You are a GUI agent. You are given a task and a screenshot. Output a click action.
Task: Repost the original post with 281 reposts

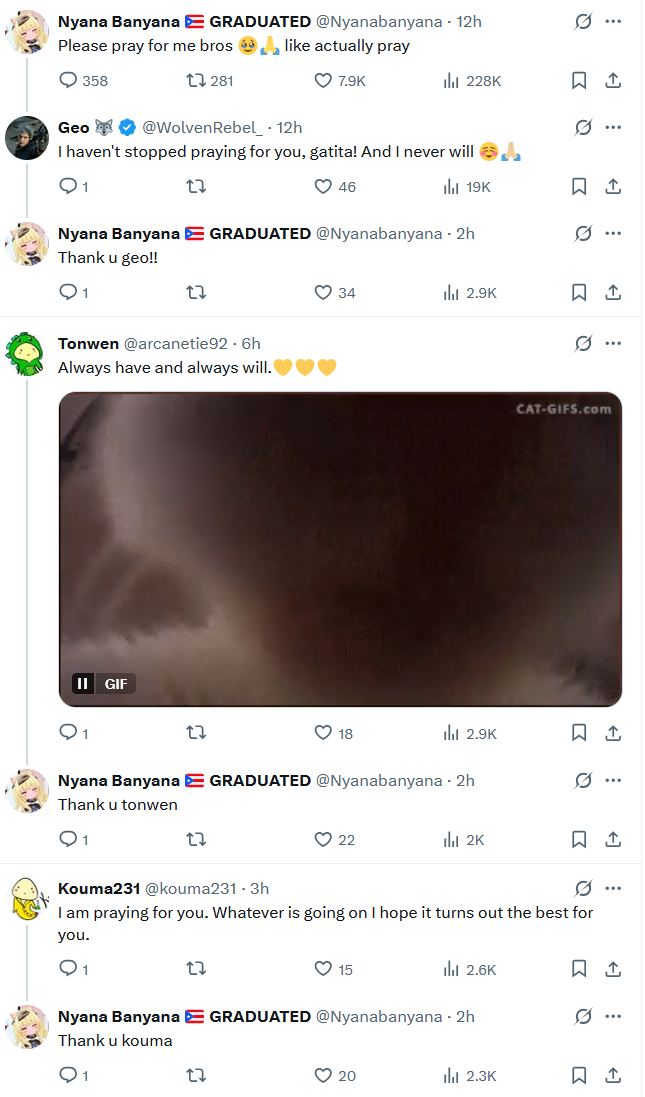pyautogui.click(x=209, y=81)
